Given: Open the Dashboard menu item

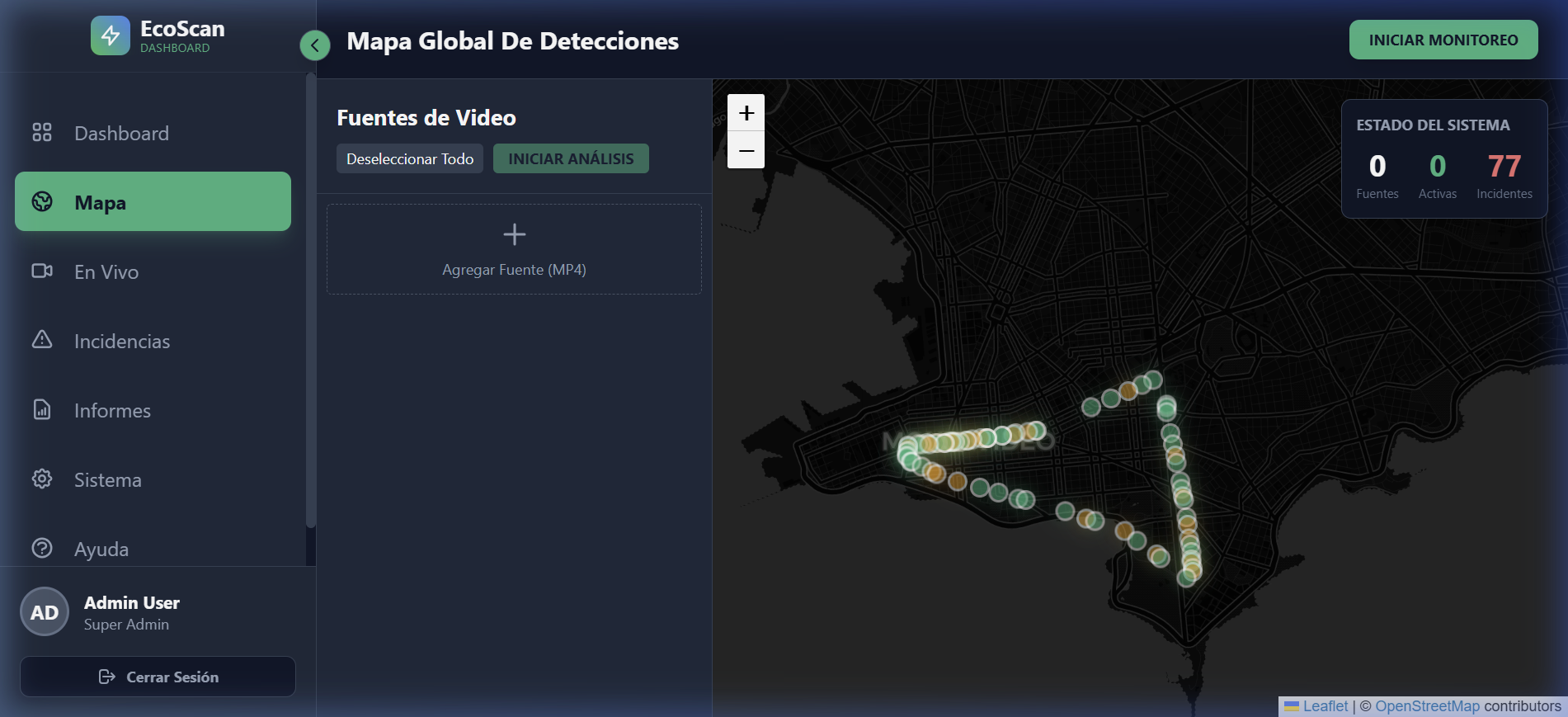Looking at the screenshot, I should (x=153, y=133).
